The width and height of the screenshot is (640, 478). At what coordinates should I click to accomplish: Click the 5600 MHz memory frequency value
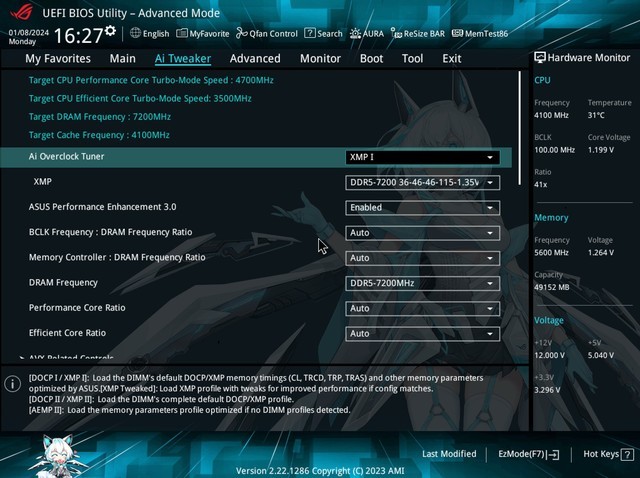(x=551, y=253)
